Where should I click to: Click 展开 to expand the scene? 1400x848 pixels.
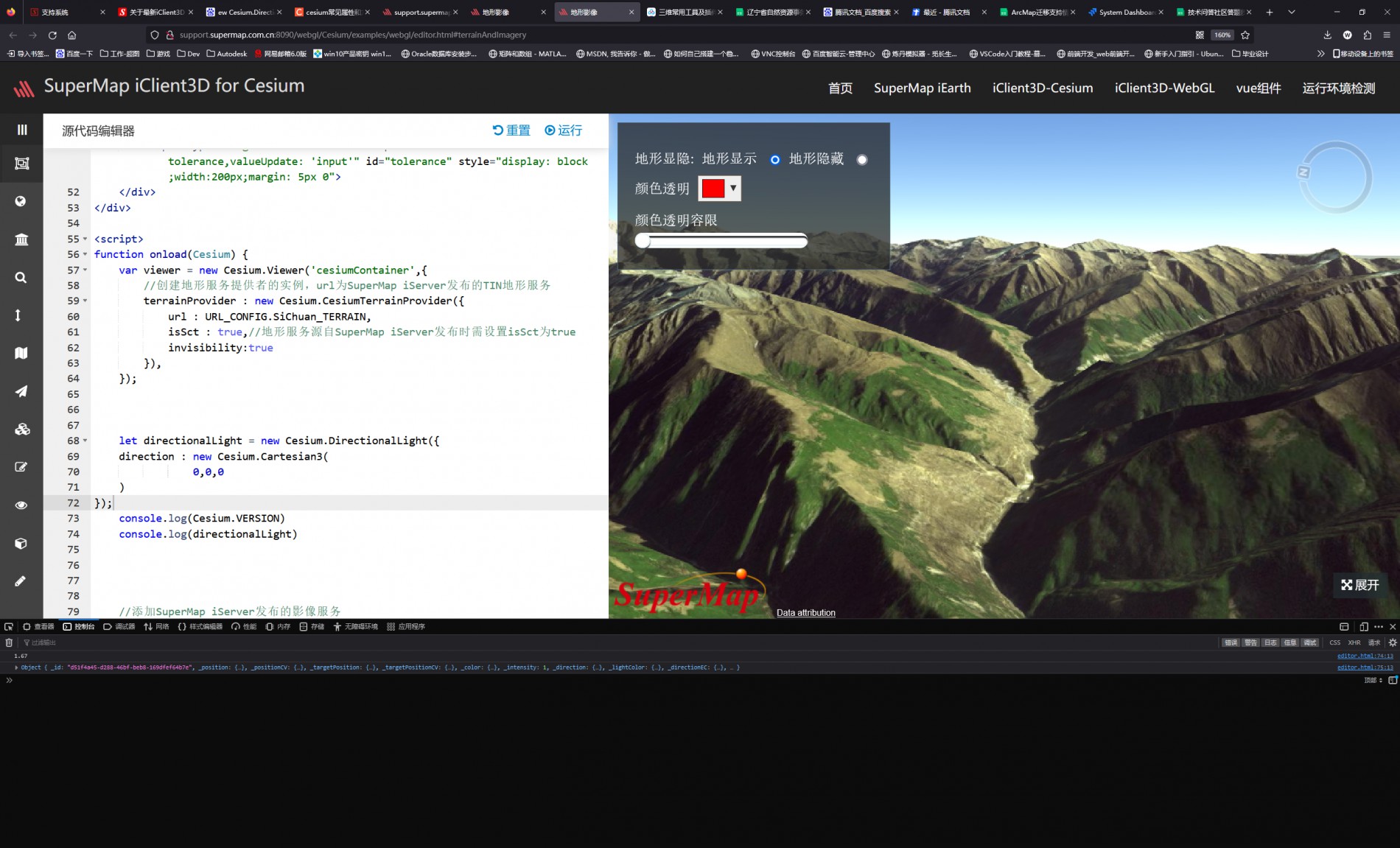(x=1360, y=585)
